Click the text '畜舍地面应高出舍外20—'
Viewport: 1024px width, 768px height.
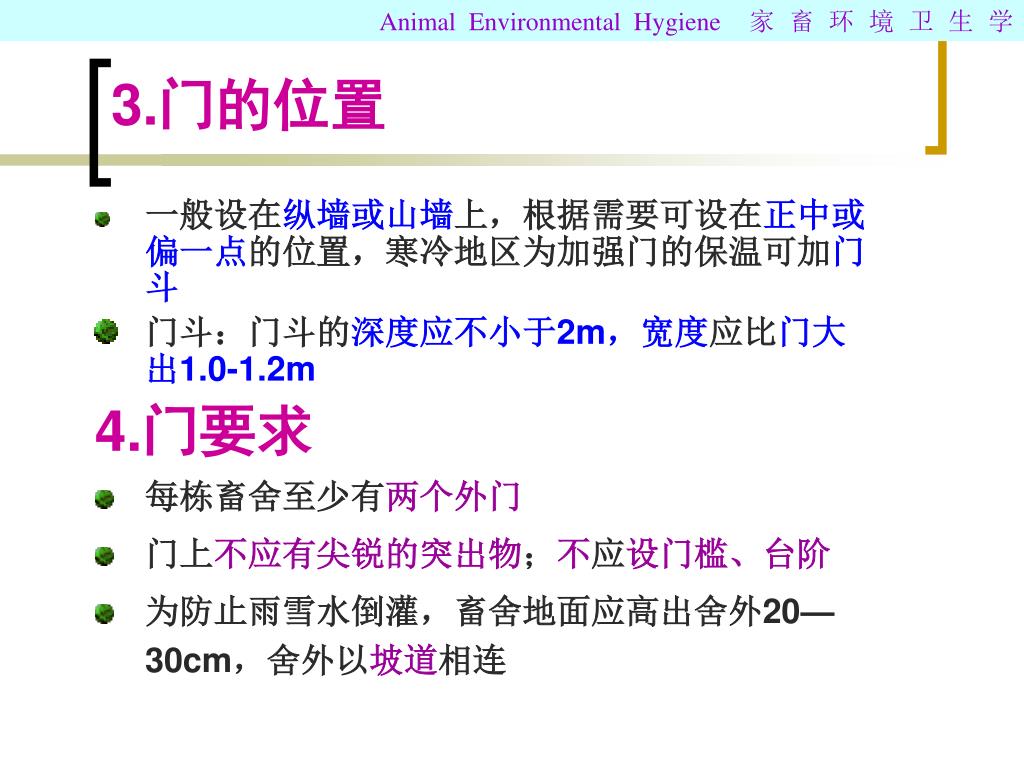click(645, 613)
